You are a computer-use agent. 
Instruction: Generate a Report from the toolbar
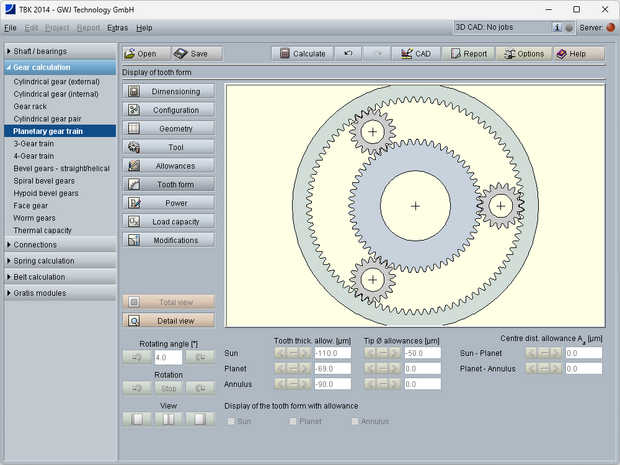click(468, 54)
